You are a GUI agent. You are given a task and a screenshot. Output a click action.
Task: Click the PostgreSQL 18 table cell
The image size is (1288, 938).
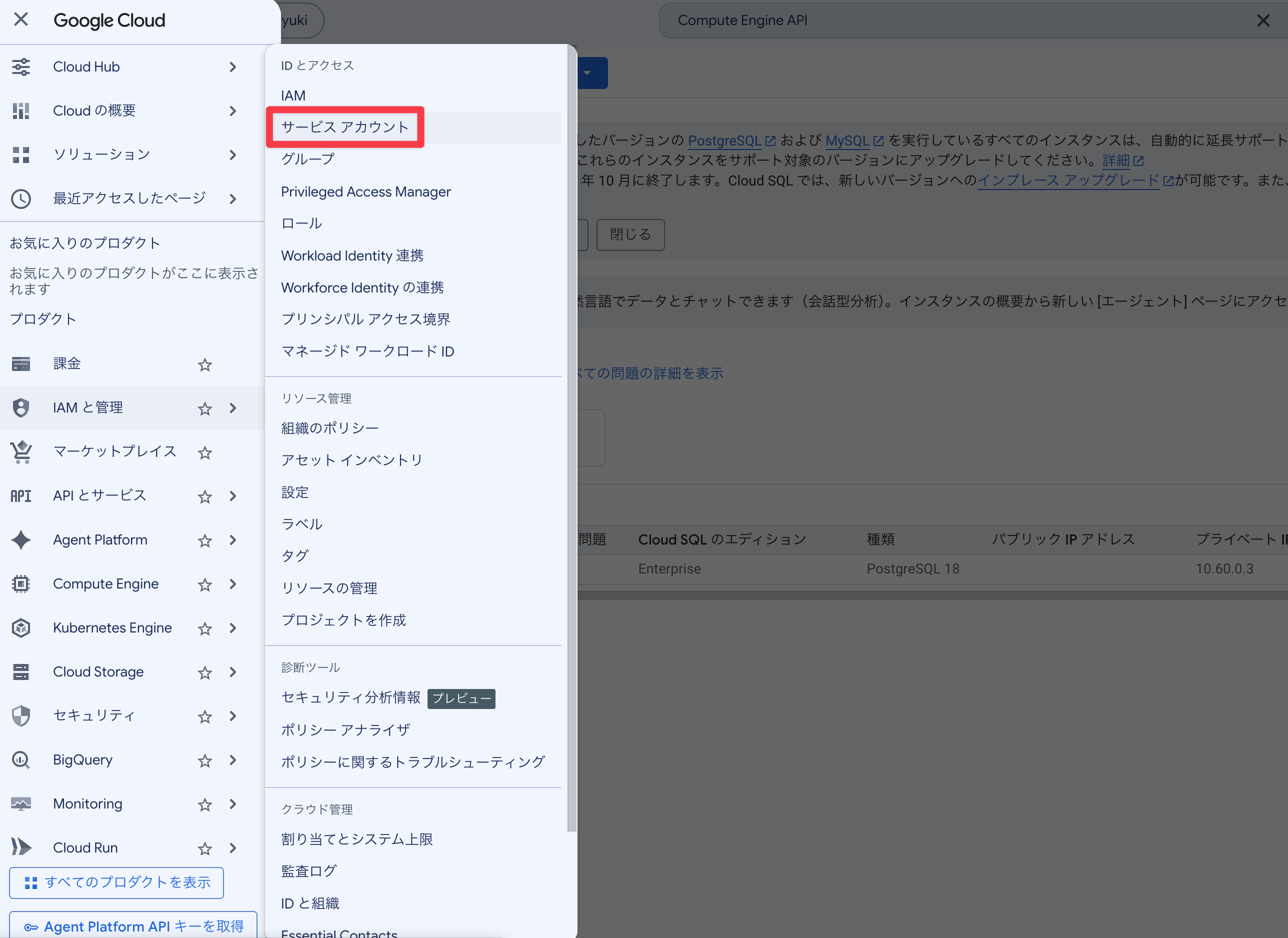point(912,568)
